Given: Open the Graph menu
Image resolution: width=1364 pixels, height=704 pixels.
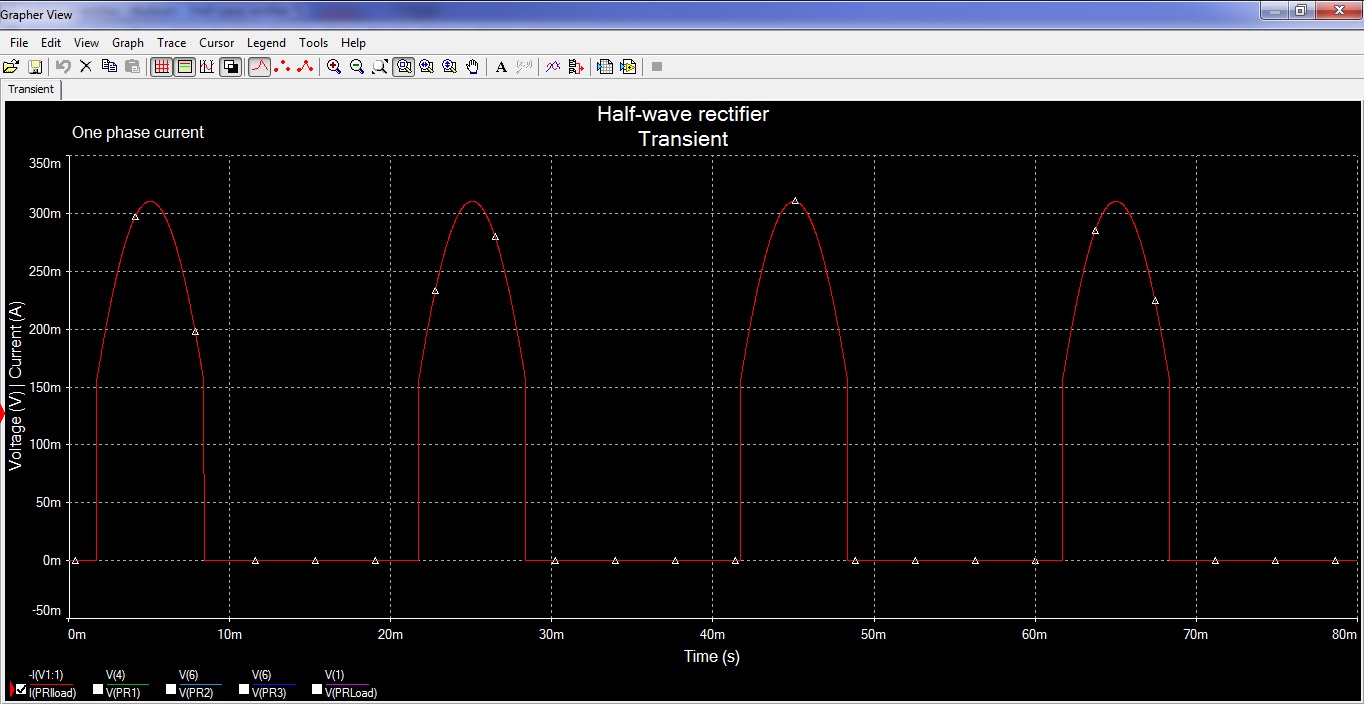Looking at the screenshot, I should [127, 42].
